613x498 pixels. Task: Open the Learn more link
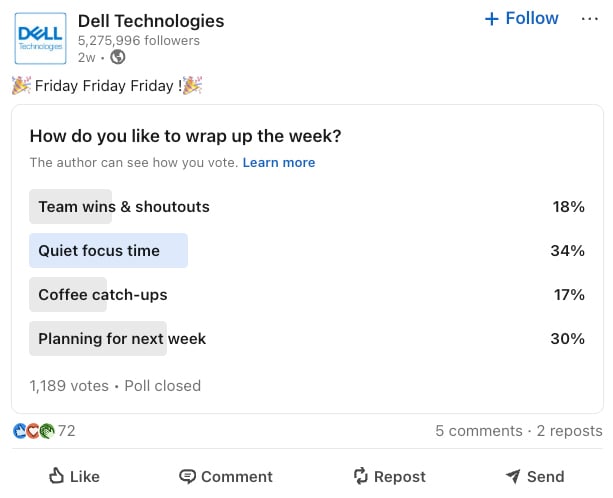coord(278,162)
